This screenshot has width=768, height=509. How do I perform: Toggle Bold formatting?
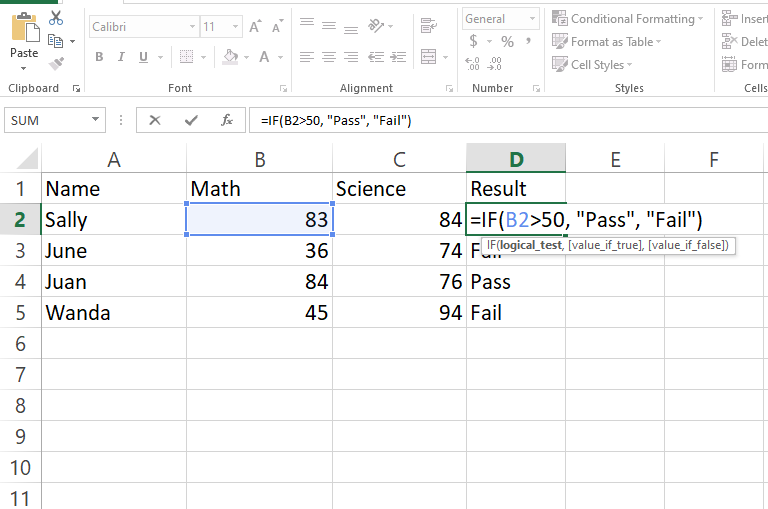click(99, 57)
